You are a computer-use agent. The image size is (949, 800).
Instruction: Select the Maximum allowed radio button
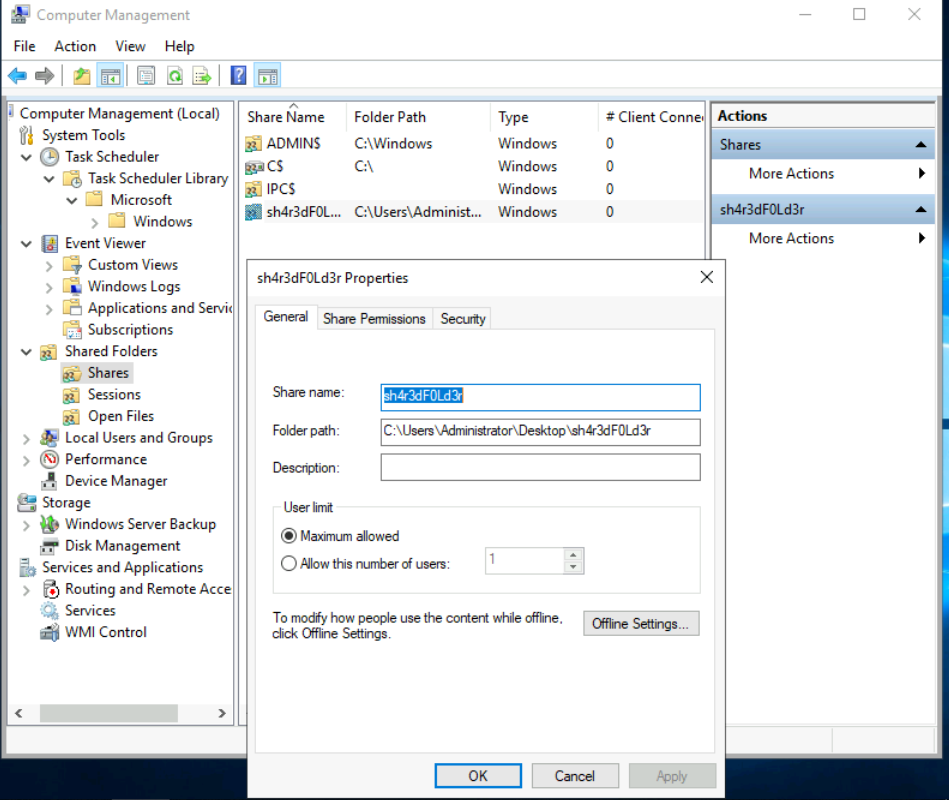coord(290,536)
